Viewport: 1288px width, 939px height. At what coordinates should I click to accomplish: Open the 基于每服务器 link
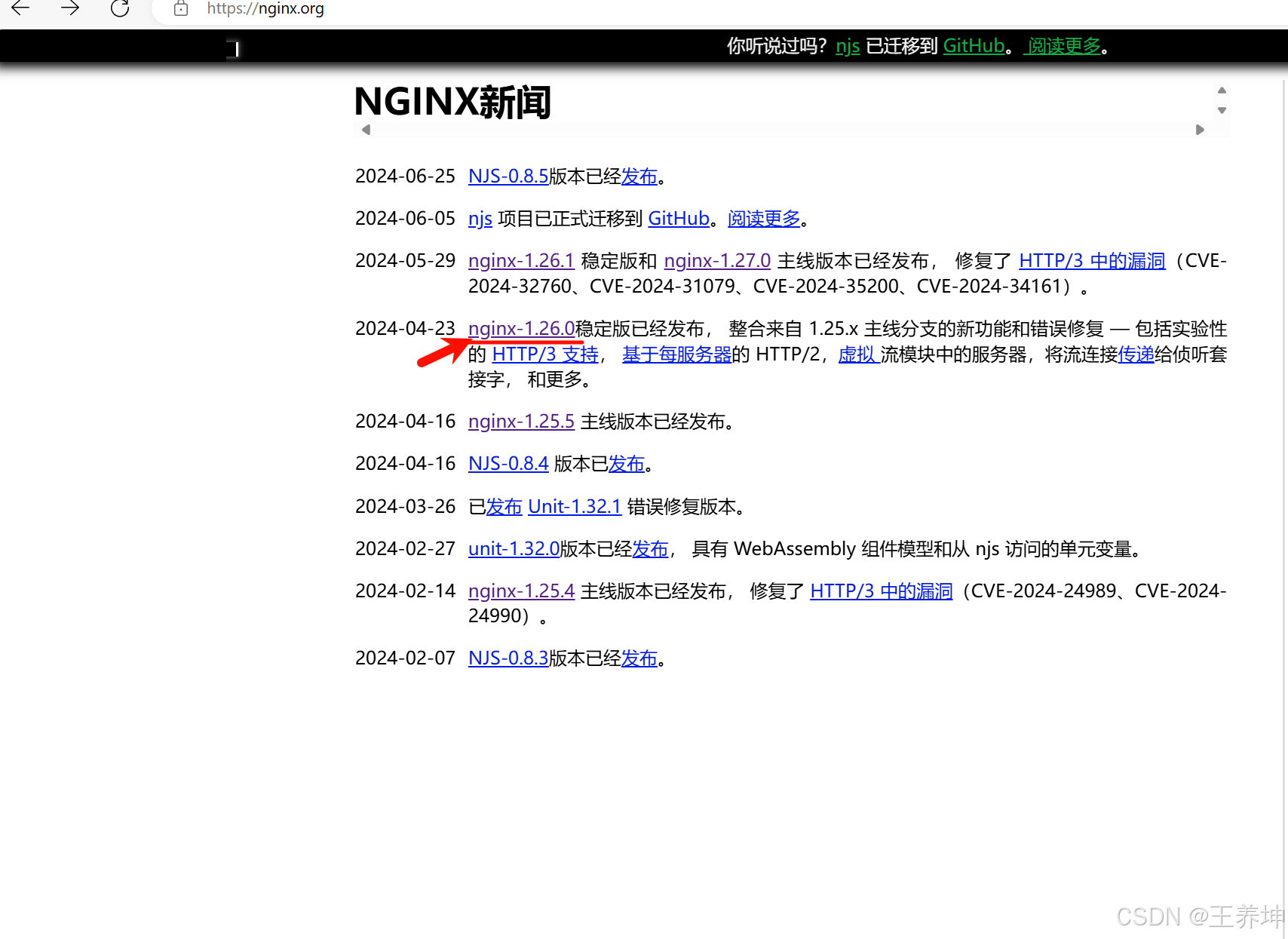coord(677,354)
